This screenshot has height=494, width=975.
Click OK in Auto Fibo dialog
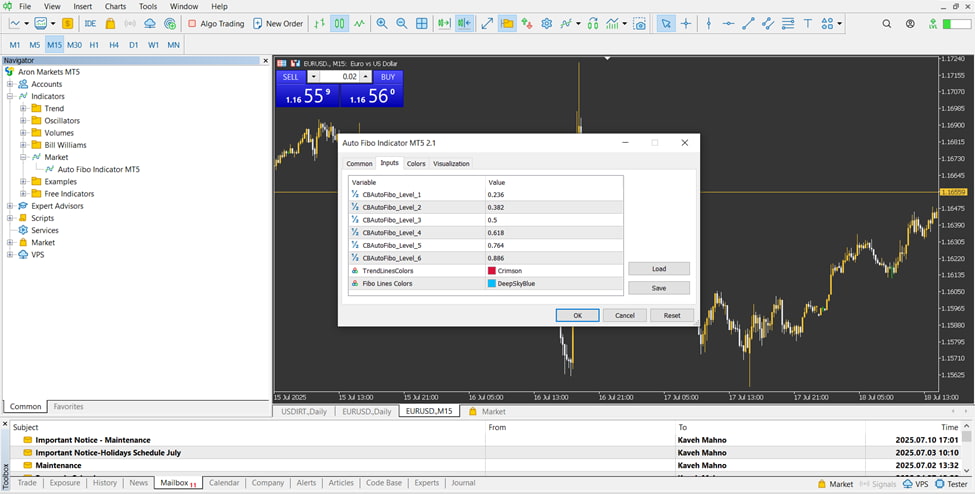coord(578,315)
